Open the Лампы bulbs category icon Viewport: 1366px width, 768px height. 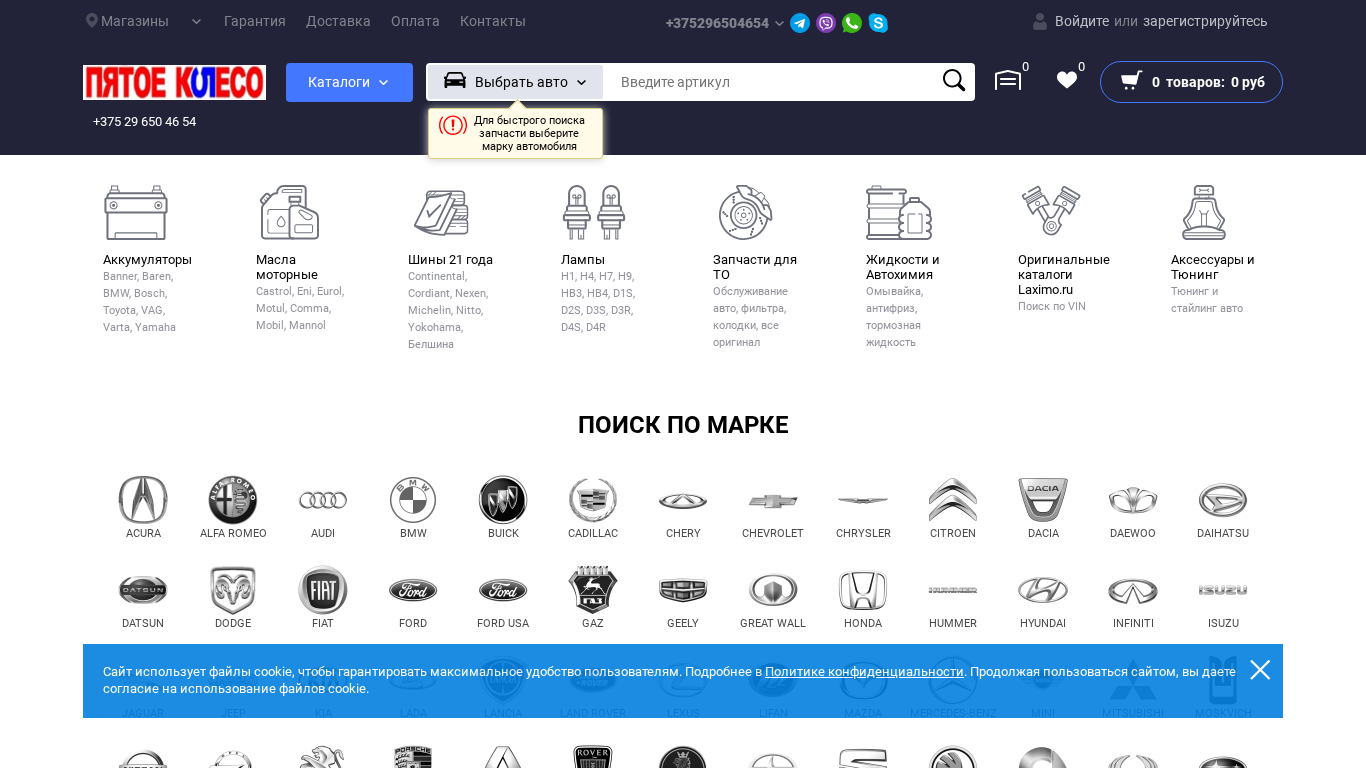[594, 212]
